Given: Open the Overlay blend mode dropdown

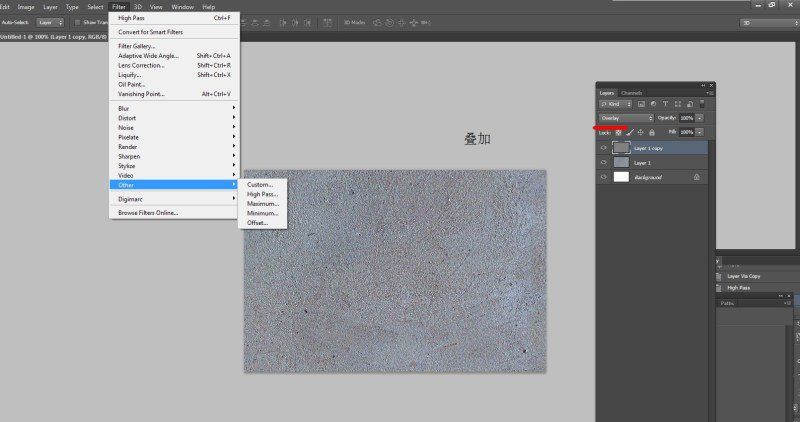Looking at the screenshot, I should click(x=626, y=118).
